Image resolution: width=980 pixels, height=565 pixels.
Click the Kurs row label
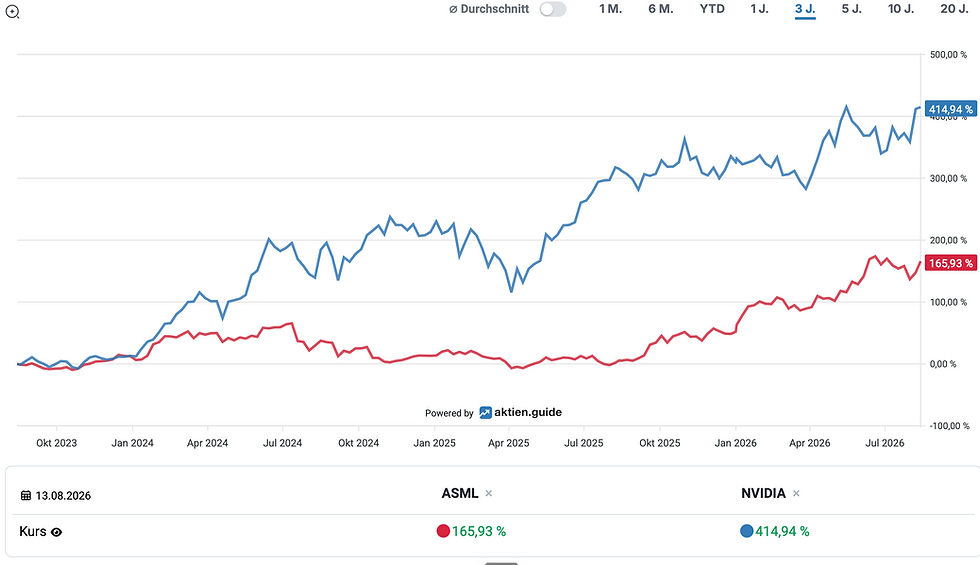click(32, 531)
